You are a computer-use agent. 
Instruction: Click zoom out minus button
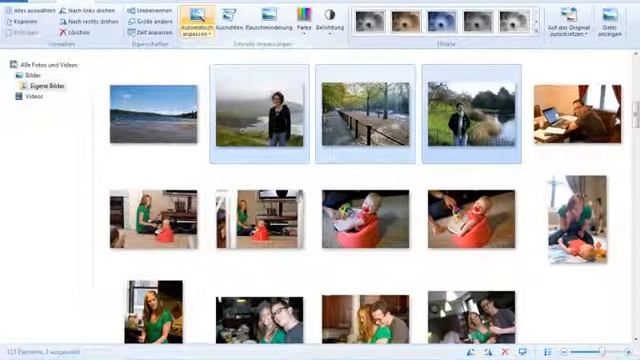click(x=564, y=352)
